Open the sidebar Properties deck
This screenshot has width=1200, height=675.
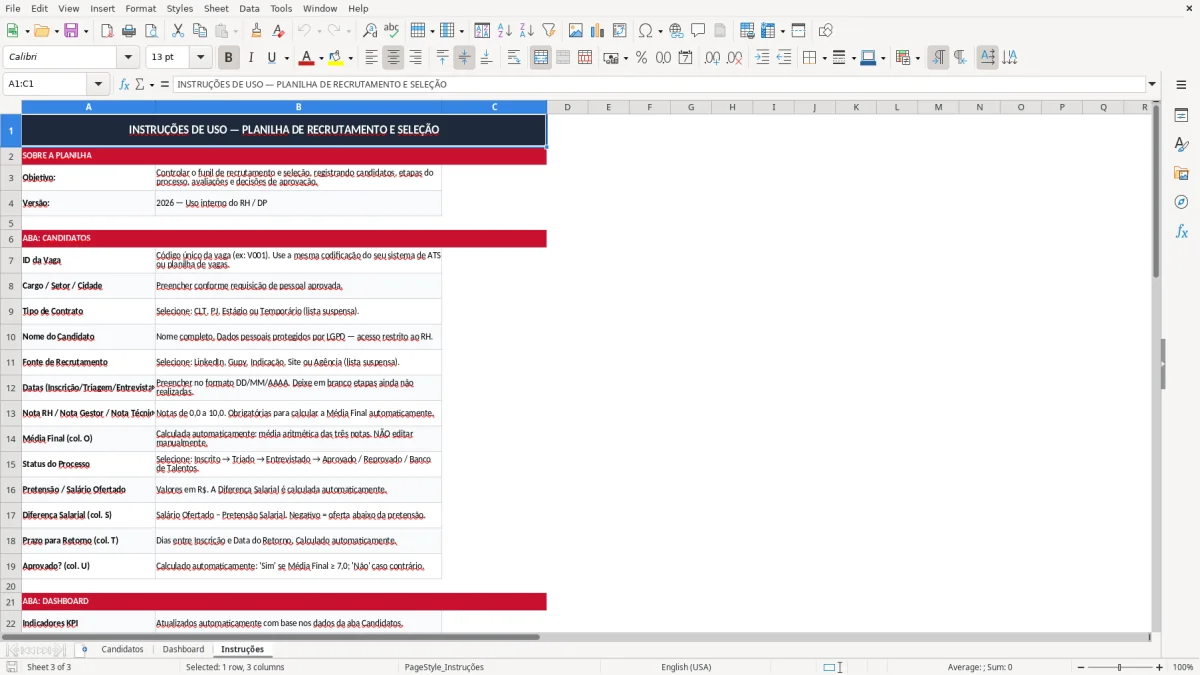tap(1181, 116)
